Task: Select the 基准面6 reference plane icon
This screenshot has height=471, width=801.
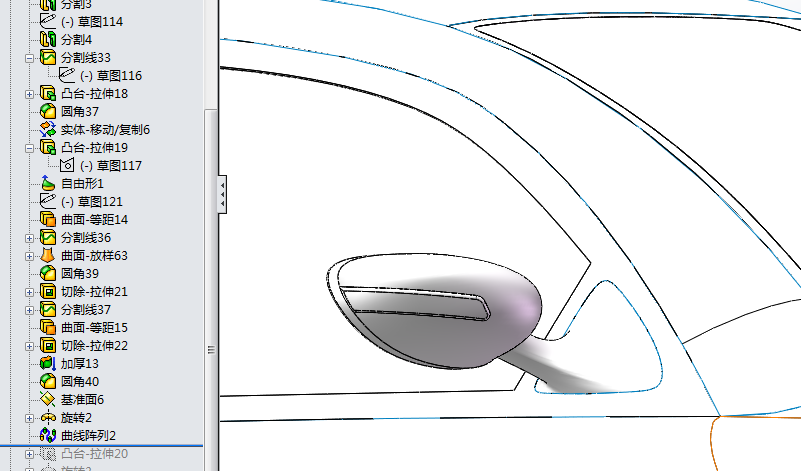Action: coord(48,399)
